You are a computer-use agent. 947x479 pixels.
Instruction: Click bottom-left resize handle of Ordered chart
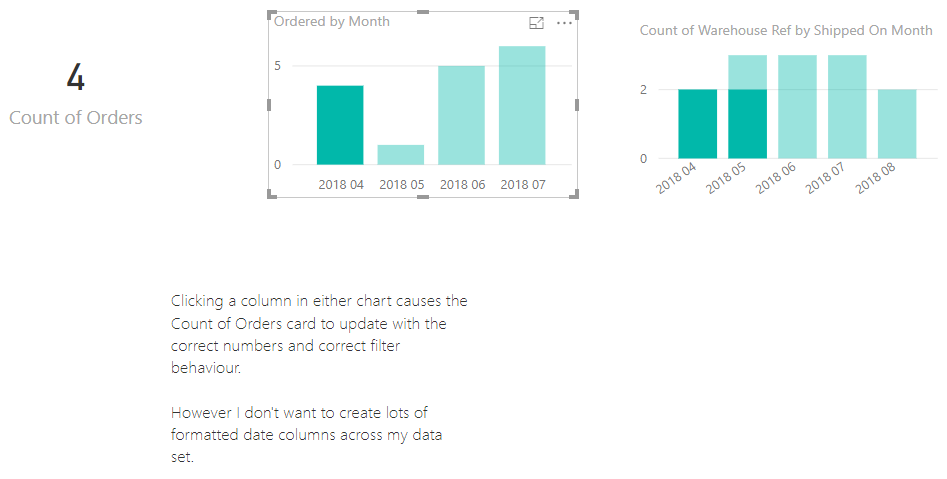pos(270,196)
